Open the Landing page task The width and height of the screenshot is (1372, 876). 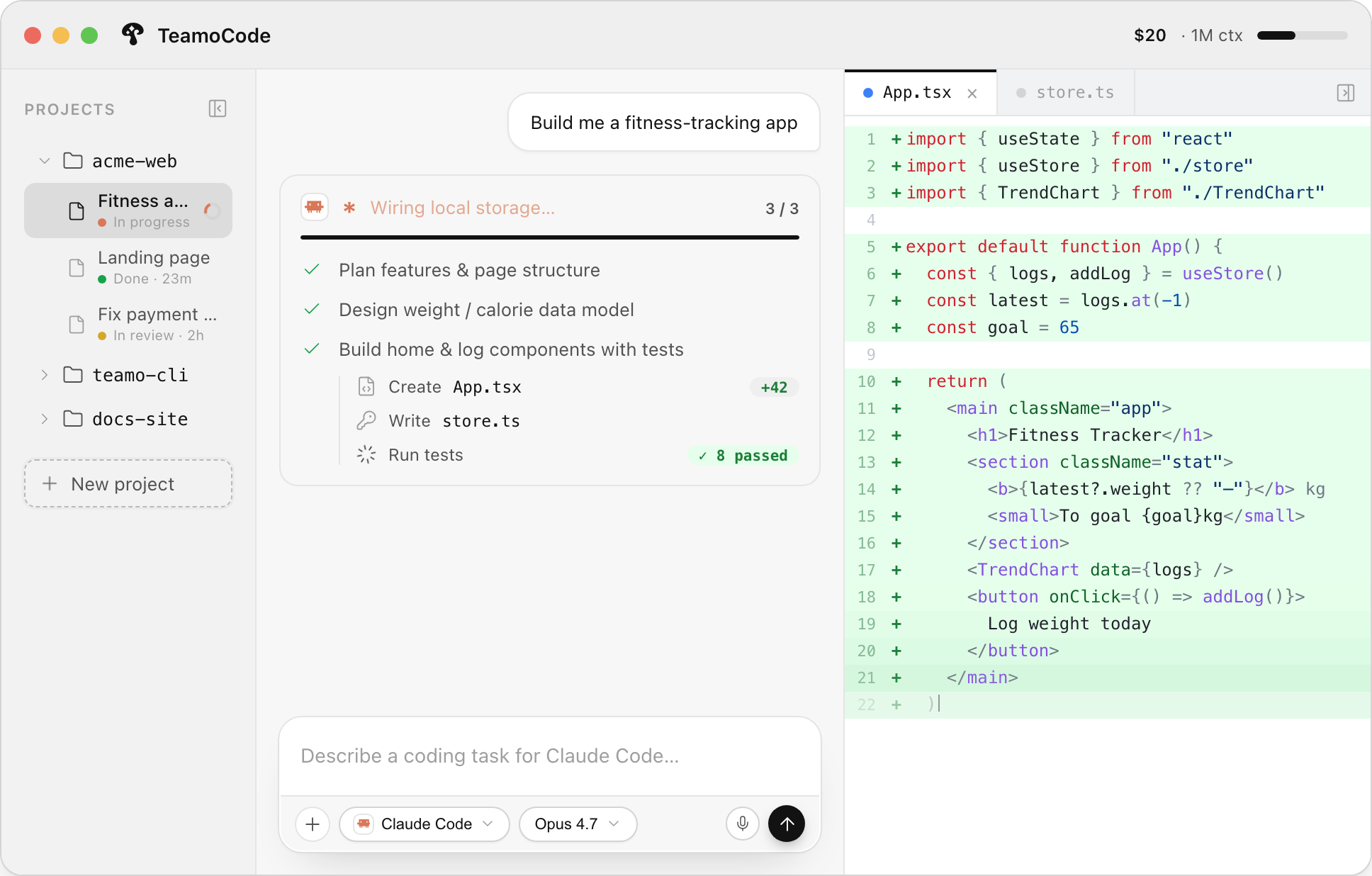tap(128, 267)
